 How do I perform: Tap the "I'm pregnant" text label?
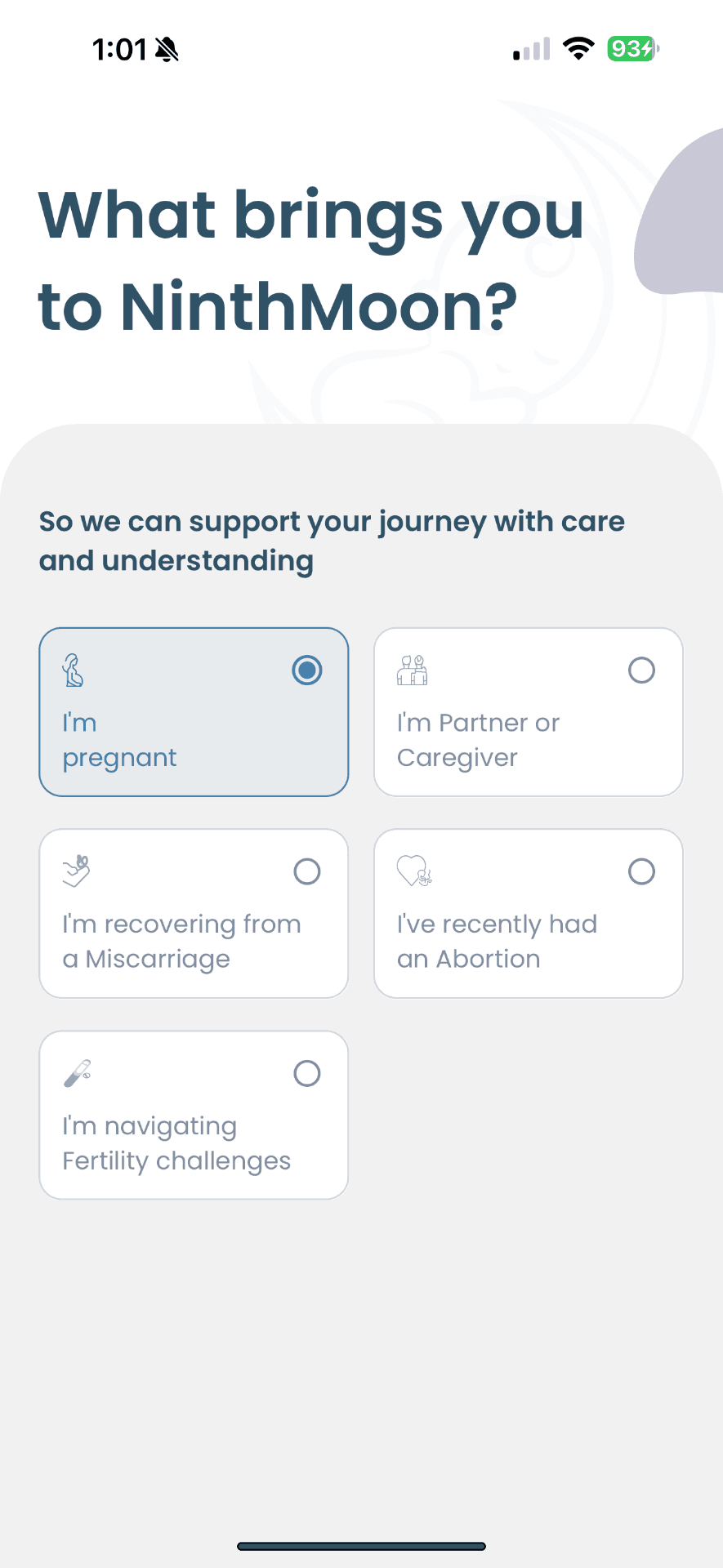[x=119, y=740]
